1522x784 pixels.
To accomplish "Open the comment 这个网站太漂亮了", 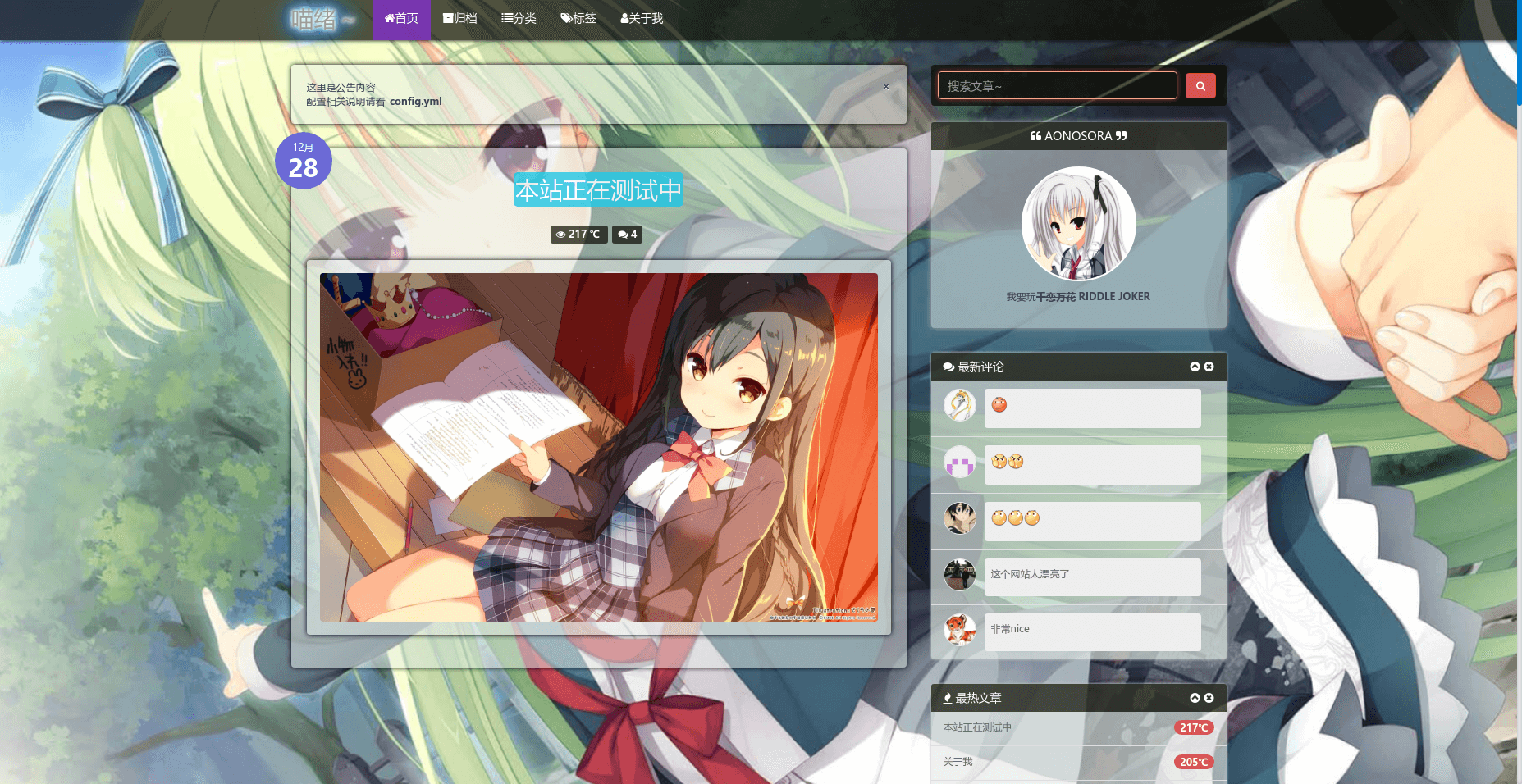I will pos(1092,577).
